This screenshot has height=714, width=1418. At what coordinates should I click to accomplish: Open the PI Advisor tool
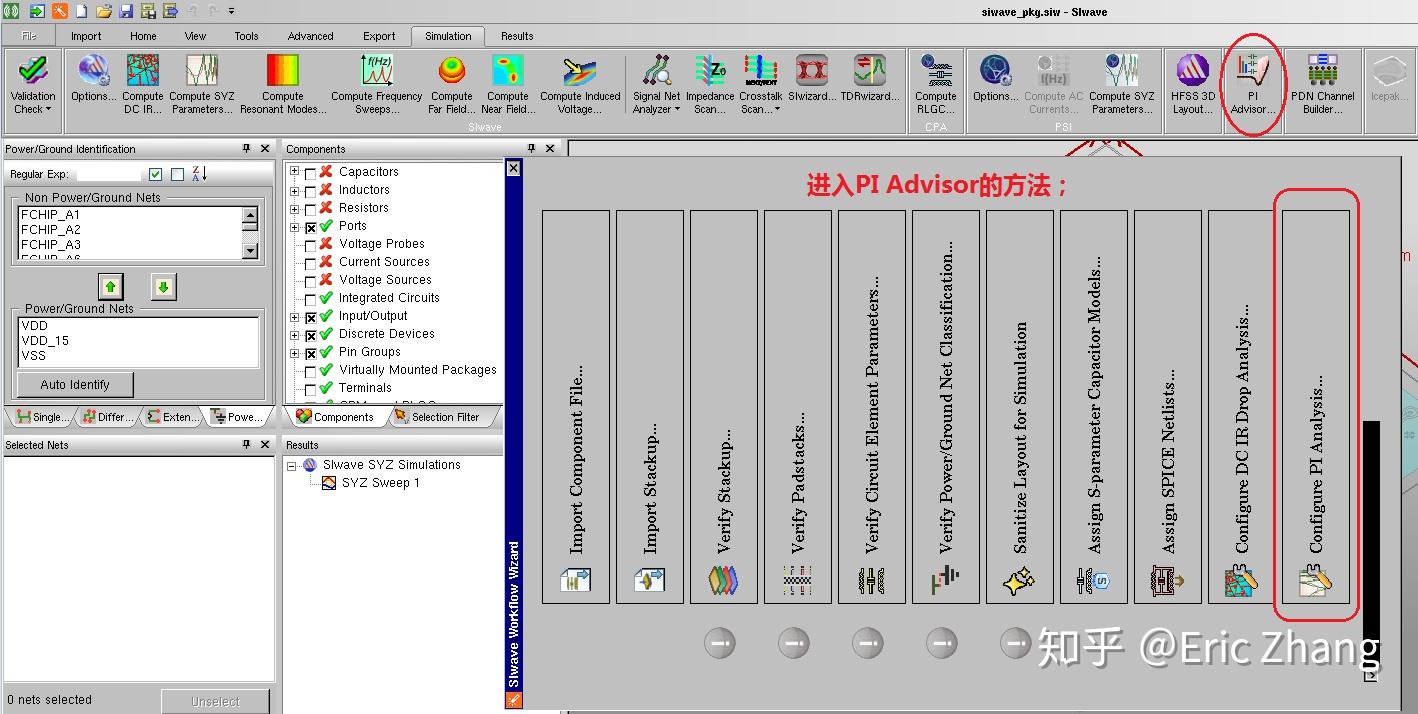(x=1253, y=85)
